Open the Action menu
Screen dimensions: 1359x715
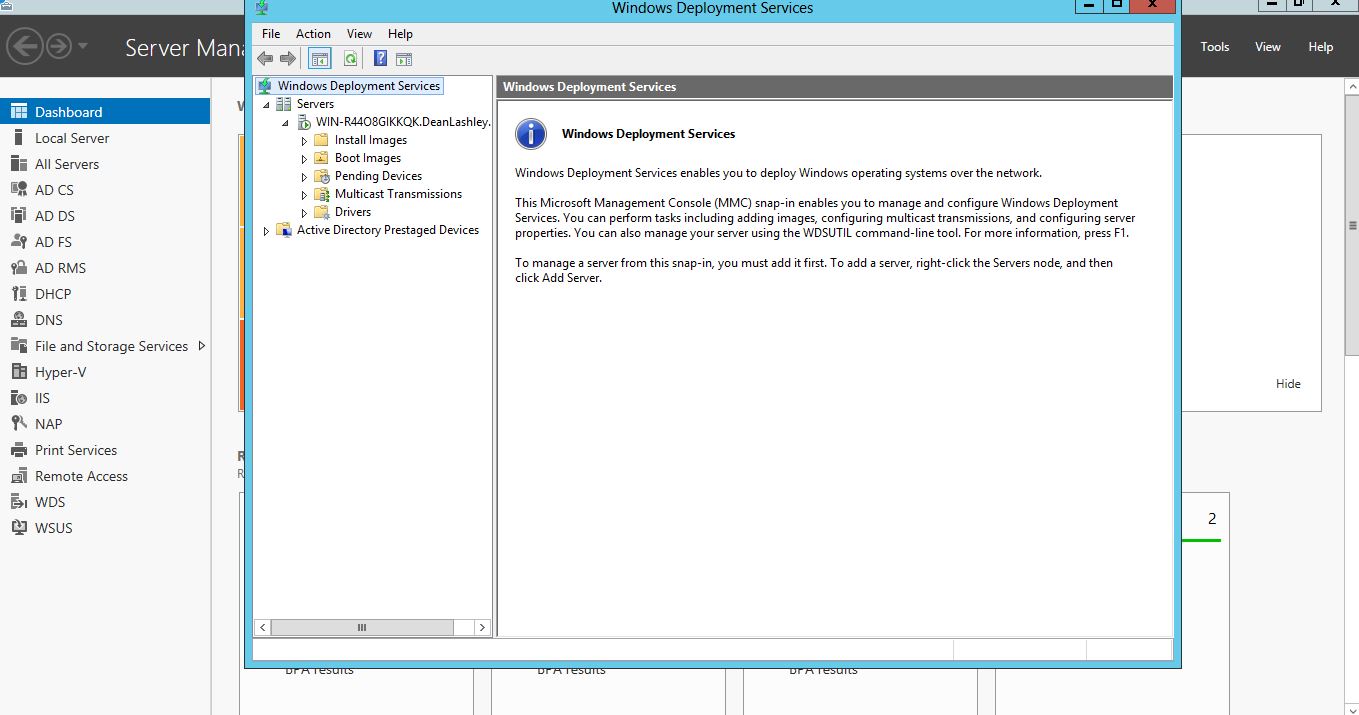313,34
